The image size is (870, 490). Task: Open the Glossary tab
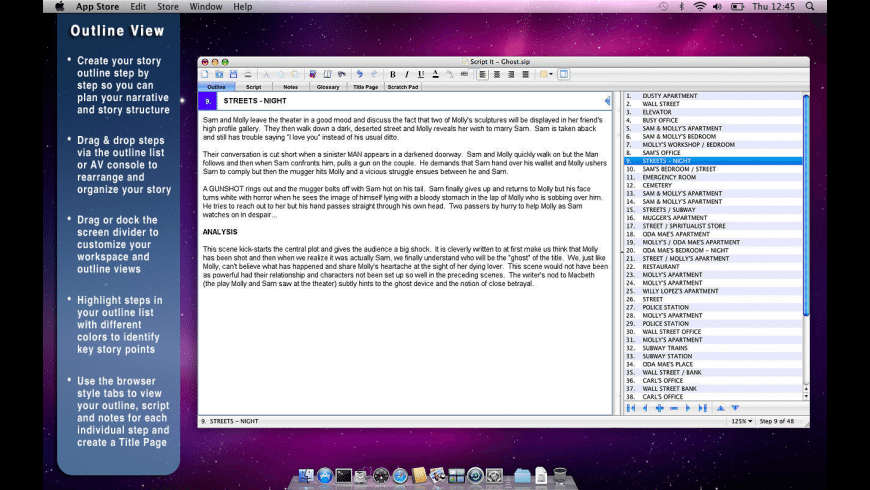[x=328, y=87]
